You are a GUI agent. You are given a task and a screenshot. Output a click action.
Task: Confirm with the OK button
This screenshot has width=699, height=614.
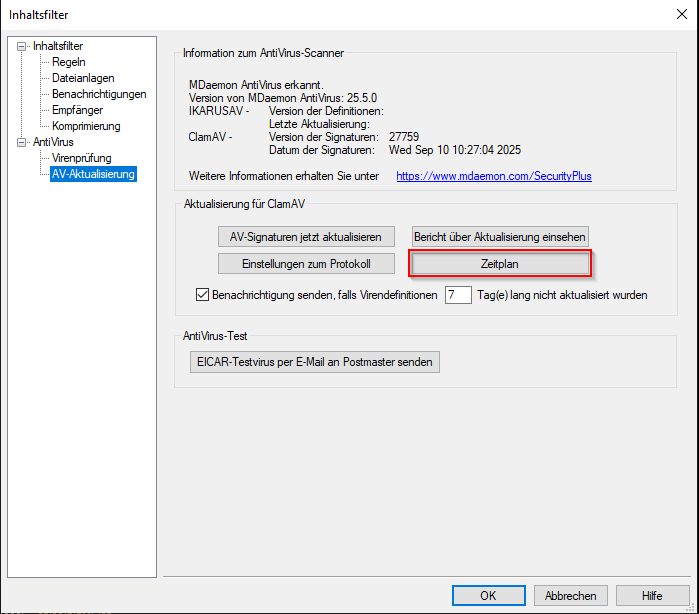489,596
